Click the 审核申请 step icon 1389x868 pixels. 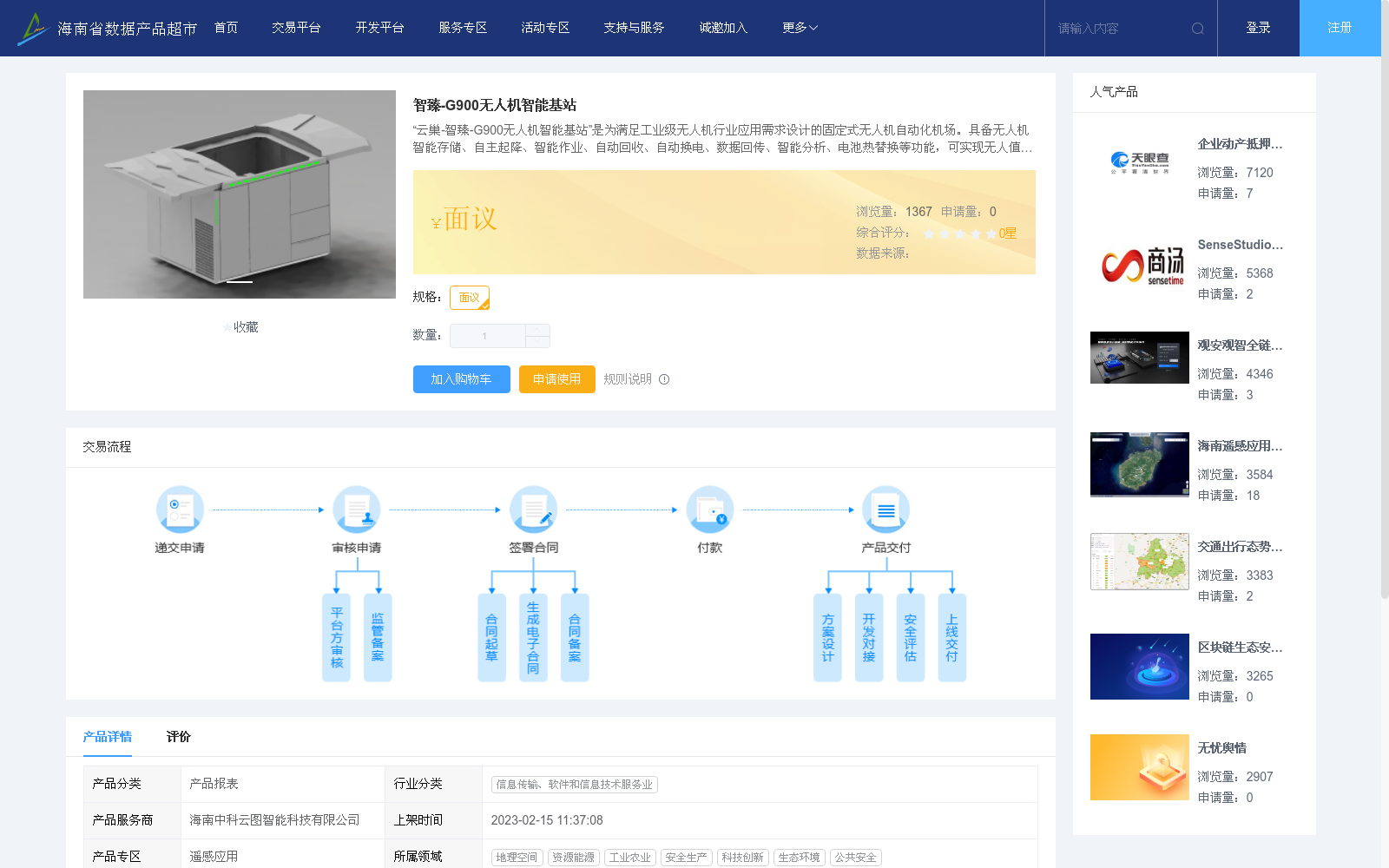pyautogui.click(x=357, y=510)
